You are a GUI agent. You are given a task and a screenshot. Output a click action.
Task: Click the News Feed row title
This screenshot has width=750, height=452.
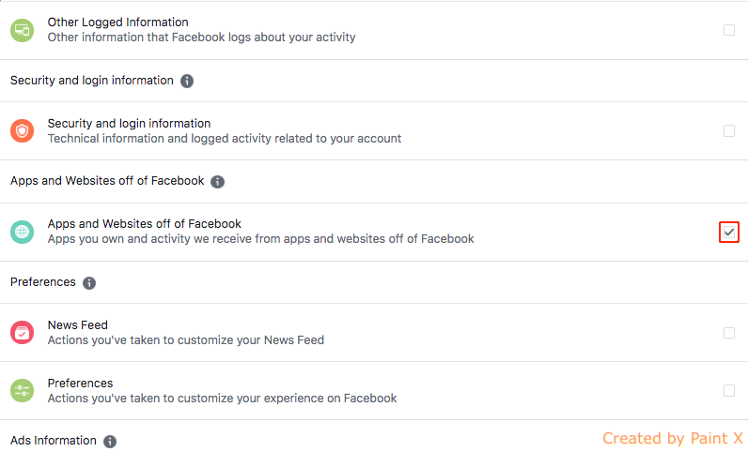click(x=77, y=325)
